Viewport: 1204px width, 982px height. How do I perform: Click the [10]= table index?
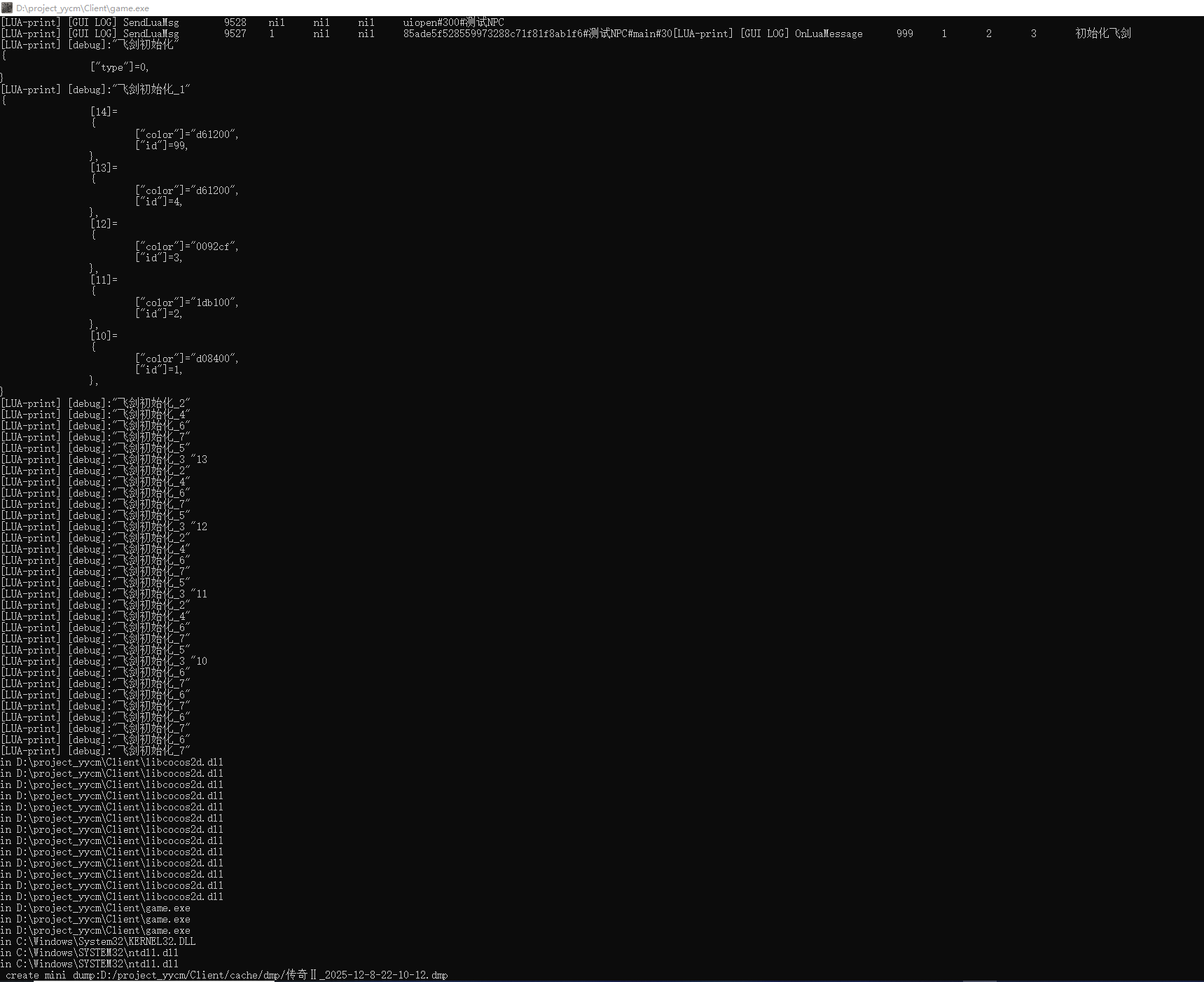point(104,336)
